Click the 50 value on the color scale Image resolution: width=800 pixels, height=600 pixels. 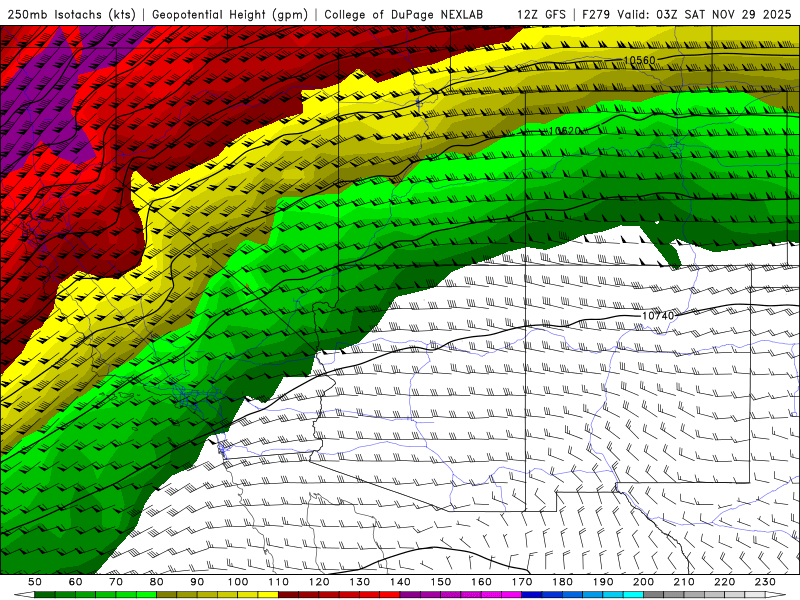tap(35, 582)
